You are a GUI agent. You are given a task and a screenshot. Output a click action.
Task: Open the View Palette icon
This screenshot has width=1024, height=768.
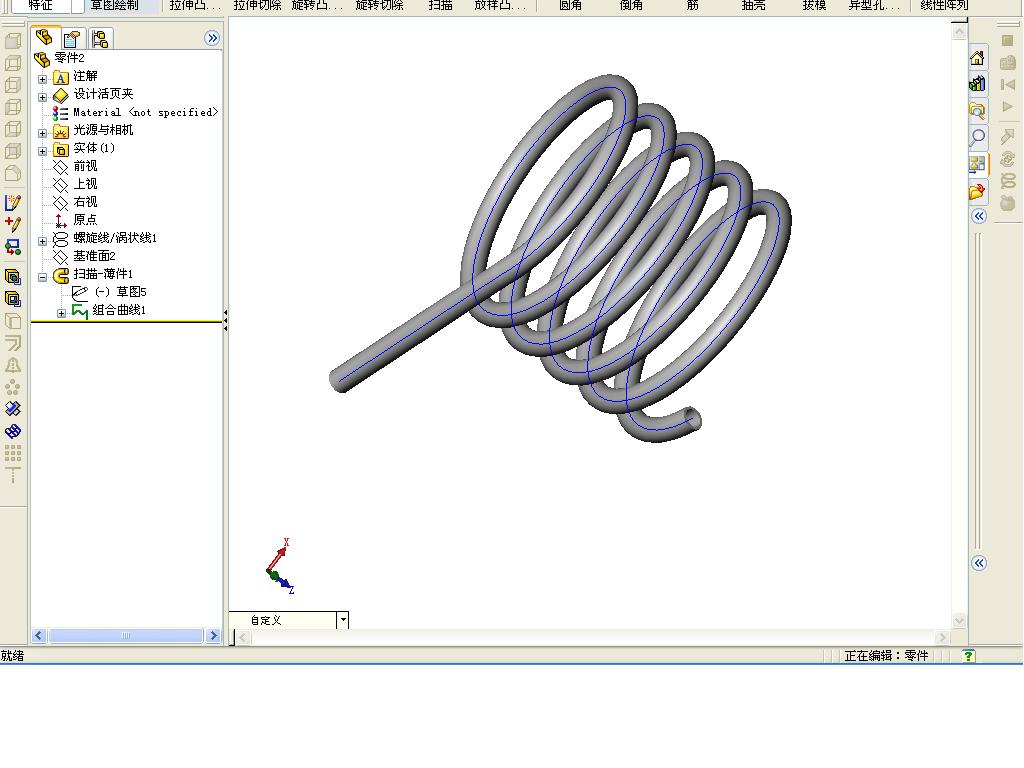(977, 164)
